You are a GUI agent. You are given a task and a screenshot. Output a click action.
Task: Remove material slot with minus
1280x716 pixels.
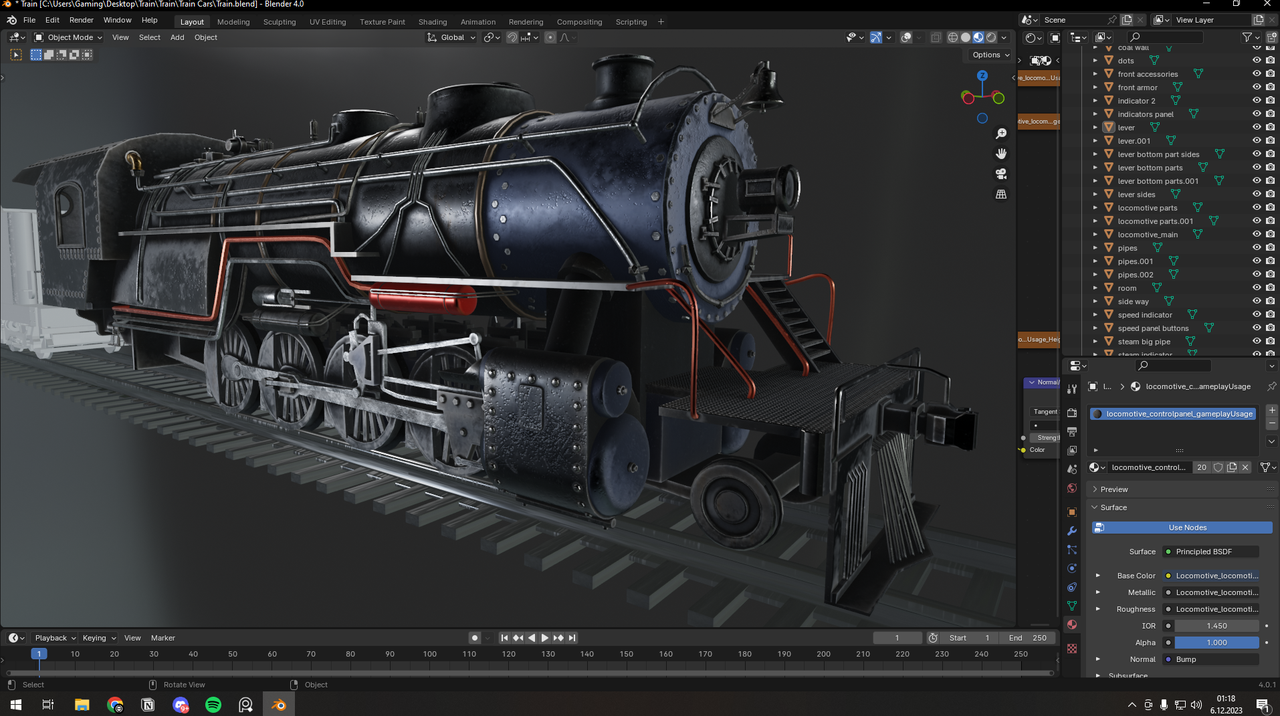1272,424
